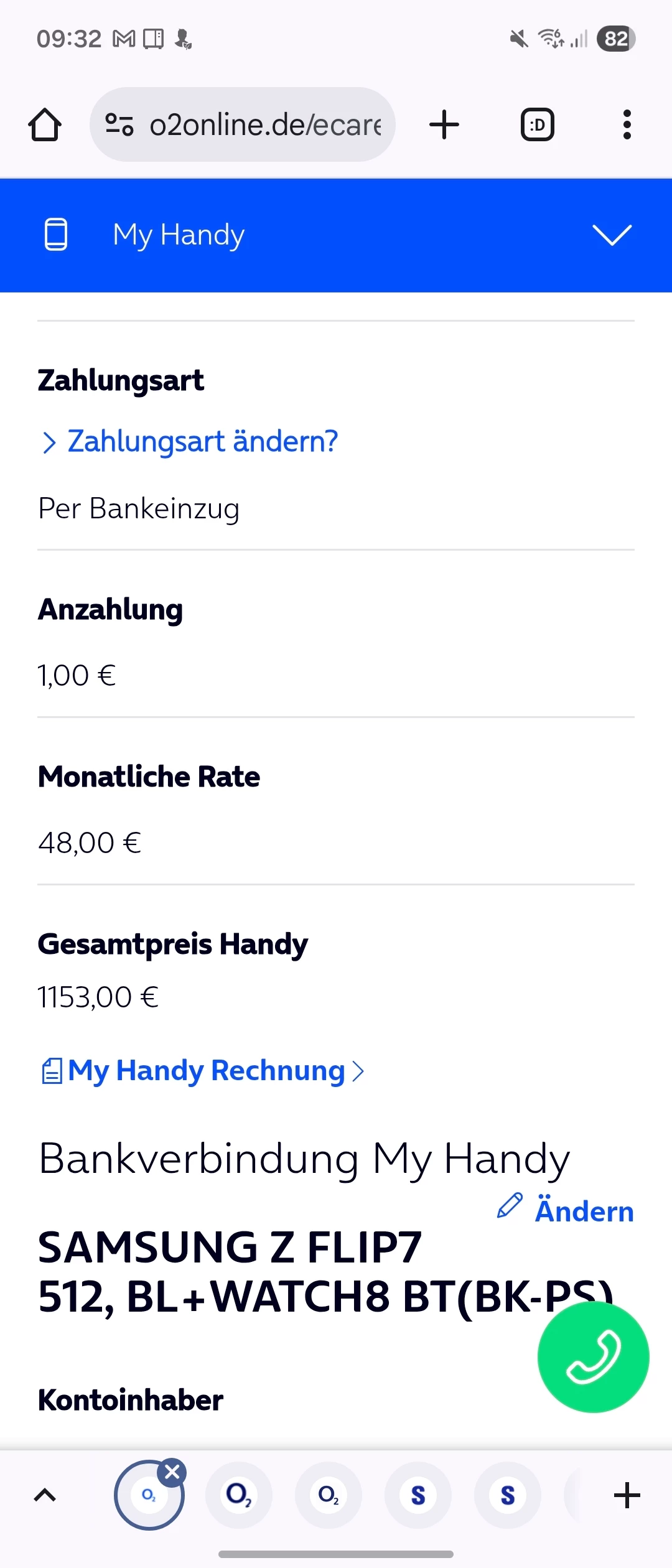Viewport: 672px width, 1568px height.
Task: Open the My Handy Rechnung link
Action: 206,1071
